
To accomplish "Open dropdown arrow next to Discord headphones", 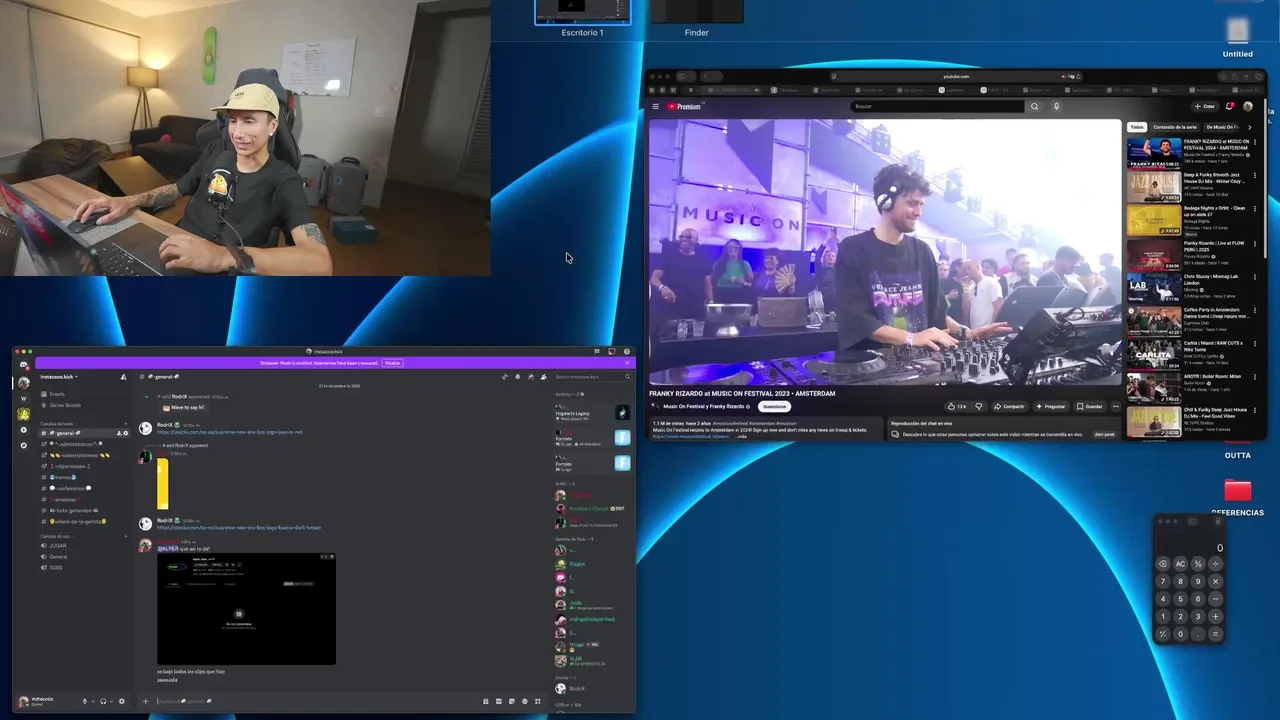I will pyautogui.click(x=111, y=701).
